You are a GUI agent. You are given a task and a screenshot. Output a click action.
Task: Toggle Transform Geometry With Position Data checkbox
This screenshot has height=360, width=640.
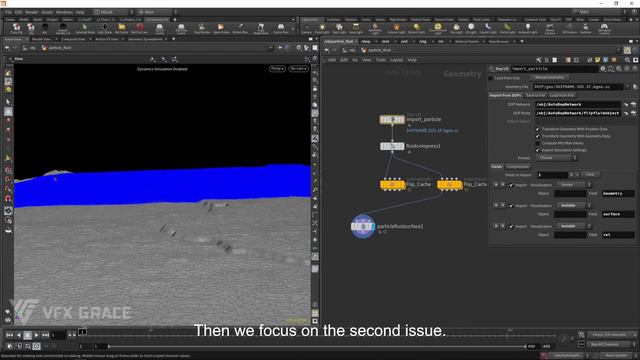click(538, 129)
